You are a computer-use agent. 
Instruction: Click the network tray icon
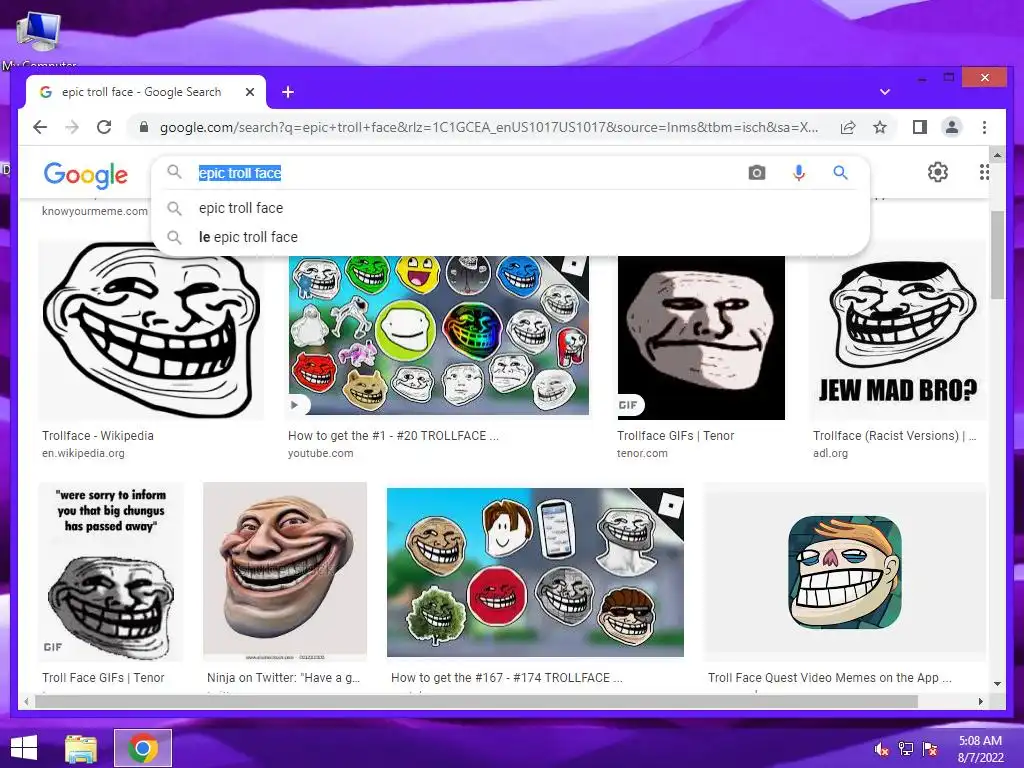point(906,749)
